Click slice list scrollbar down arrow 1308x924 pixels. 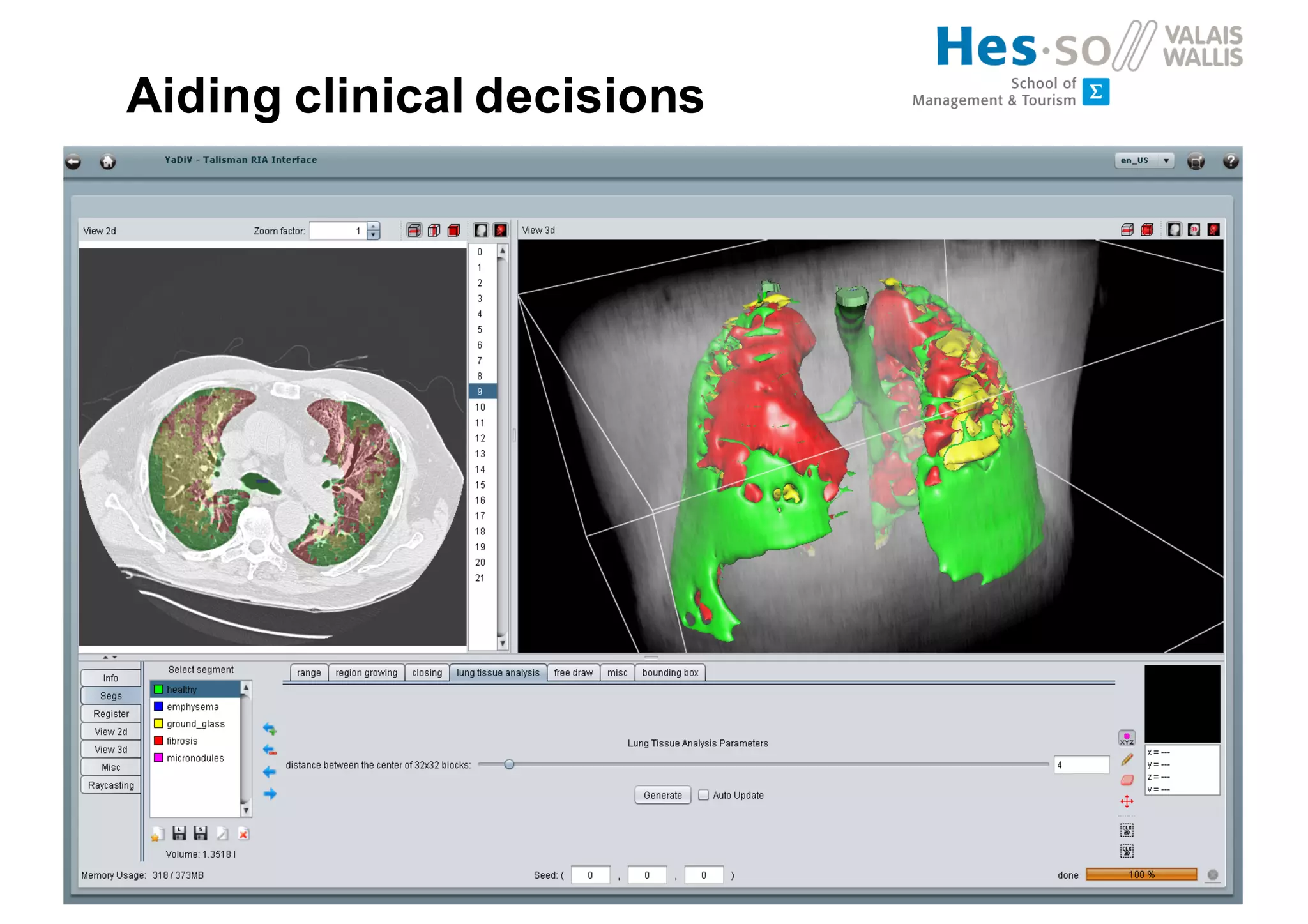(x=503, y=643)
